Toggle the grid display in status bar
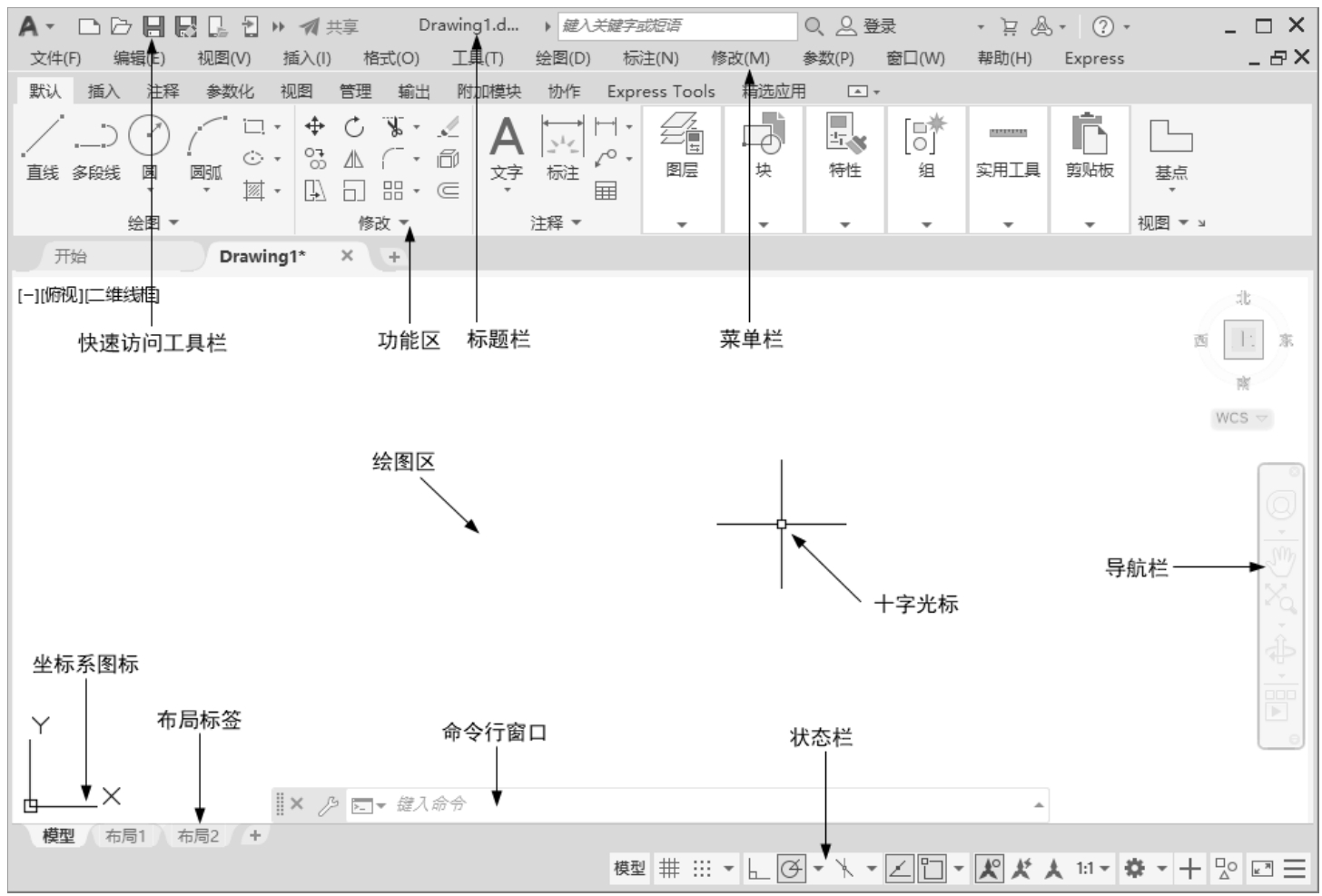 pos(669,869)
